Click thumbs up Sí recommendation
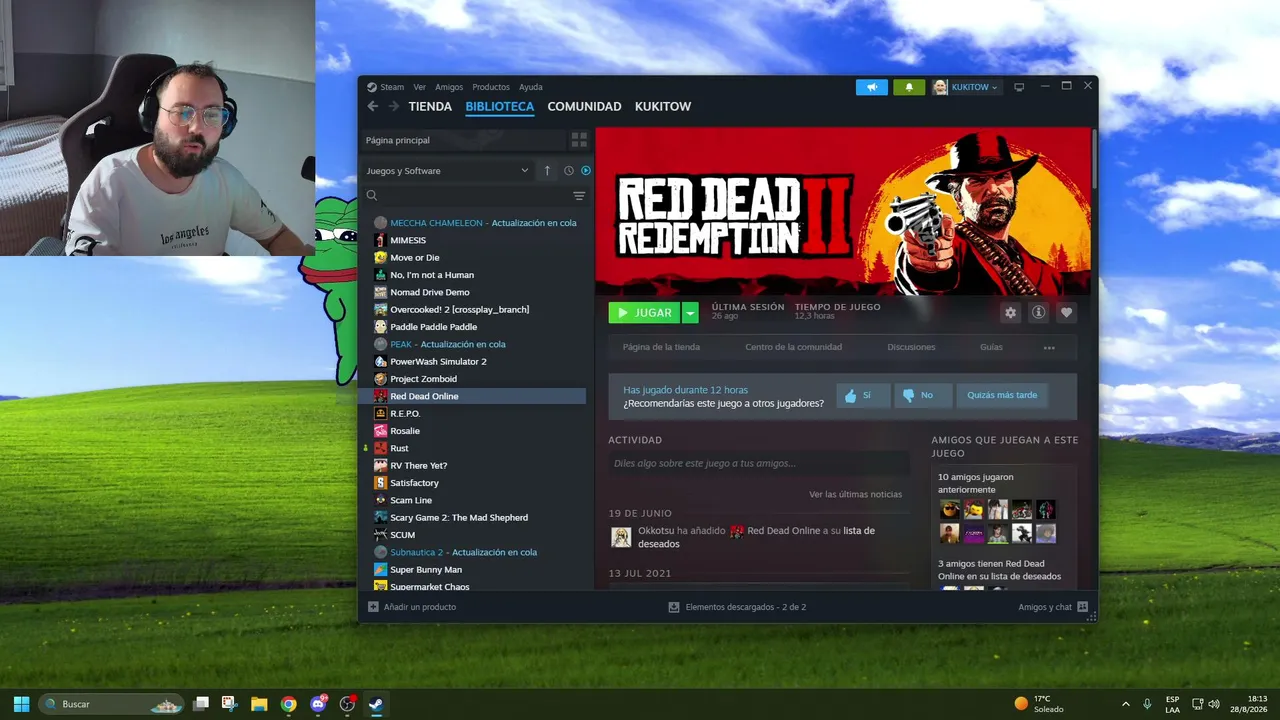 coord(863,395)
